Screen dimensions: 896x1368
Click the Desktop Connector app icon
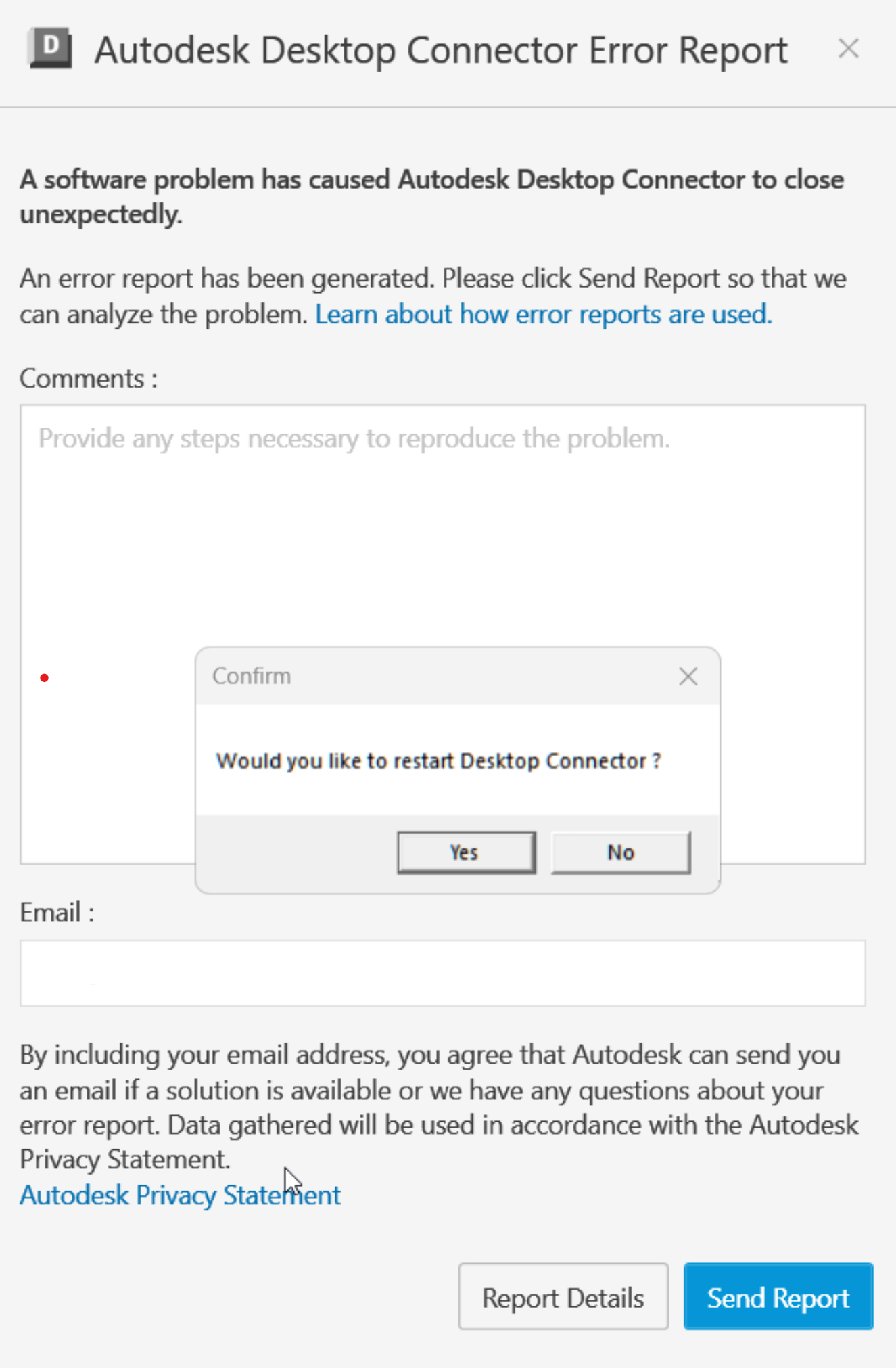click(x=51, y=49)
